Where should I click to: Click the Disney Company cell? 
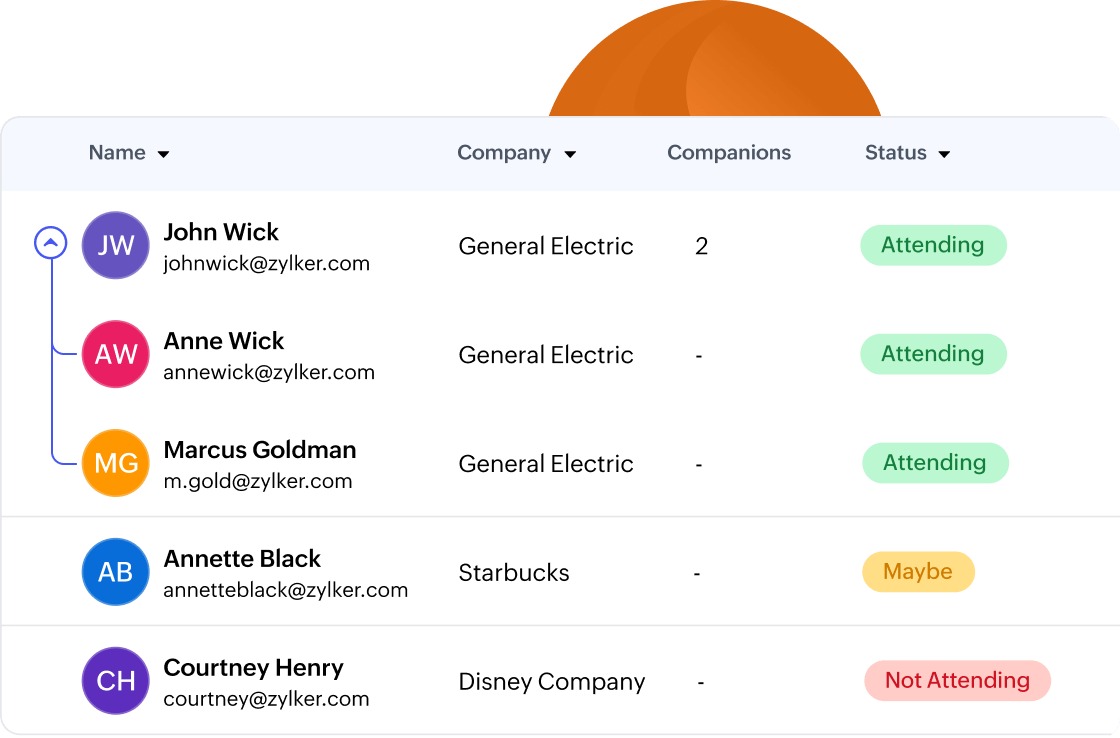pyautogui.click(x=551, y=682)
